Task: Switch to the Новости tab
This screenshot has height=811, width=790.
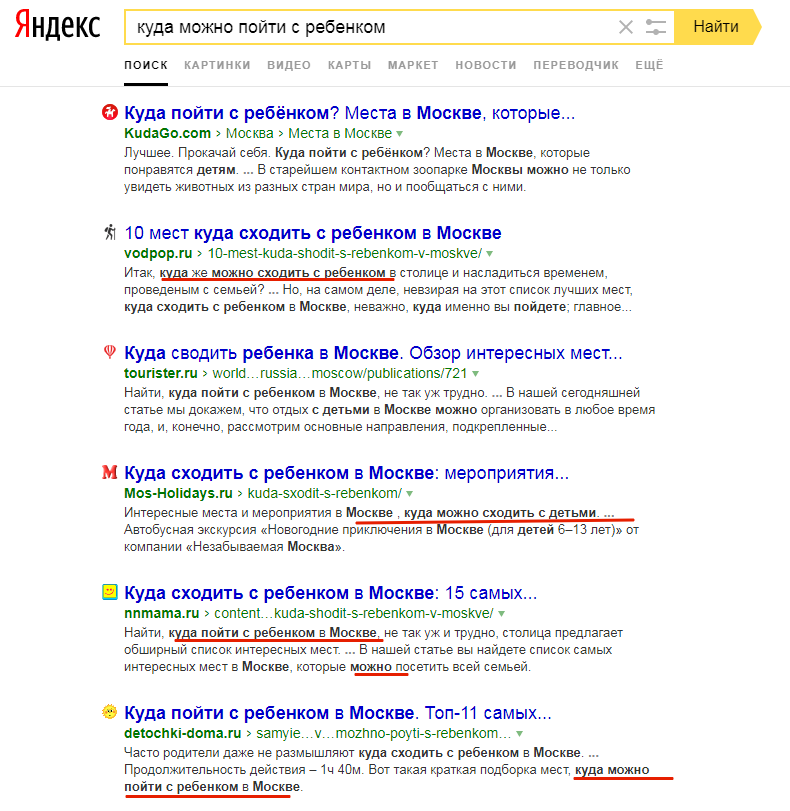Action: pos(486,65)
